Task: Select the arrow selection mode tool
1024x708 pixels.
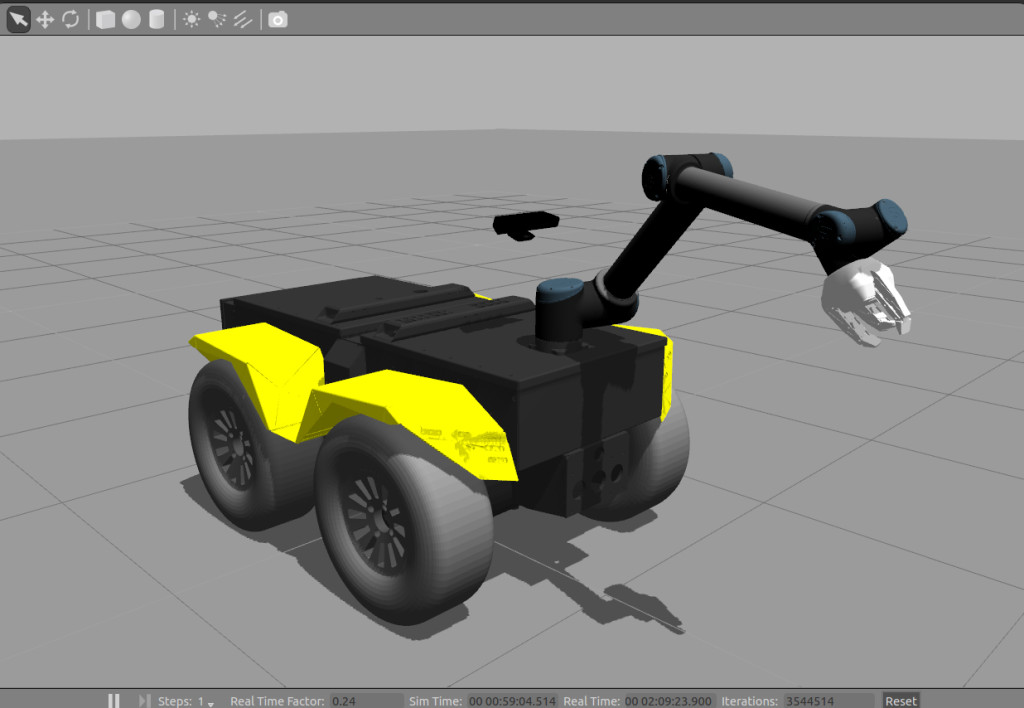Action: pyautogui.click(x=18, y=19)
